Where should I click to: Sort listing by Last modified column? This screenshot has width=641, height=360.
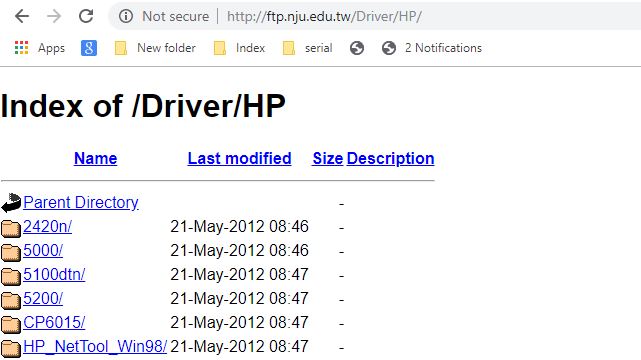(x=239, y=159)
